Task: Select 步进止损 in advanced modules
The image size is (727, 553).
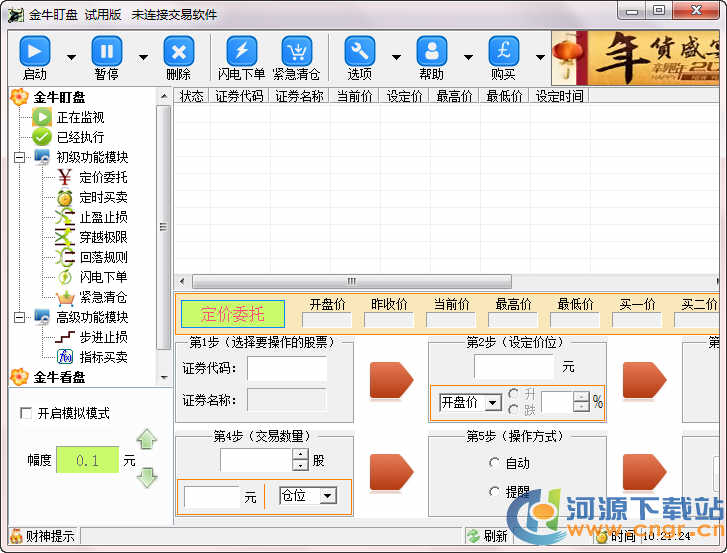Action: 103,337
